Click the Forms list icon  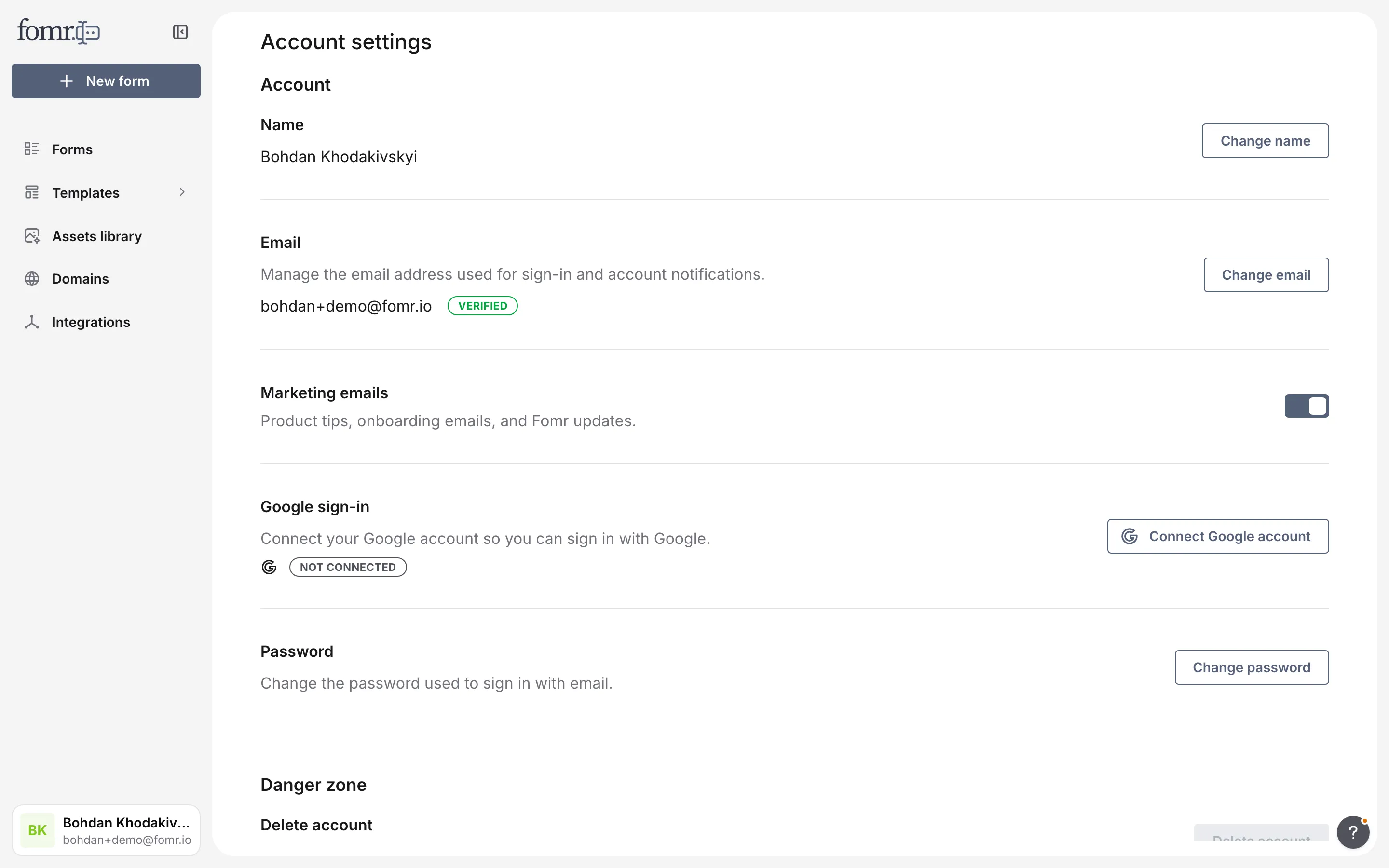click(x=31, y=149)
